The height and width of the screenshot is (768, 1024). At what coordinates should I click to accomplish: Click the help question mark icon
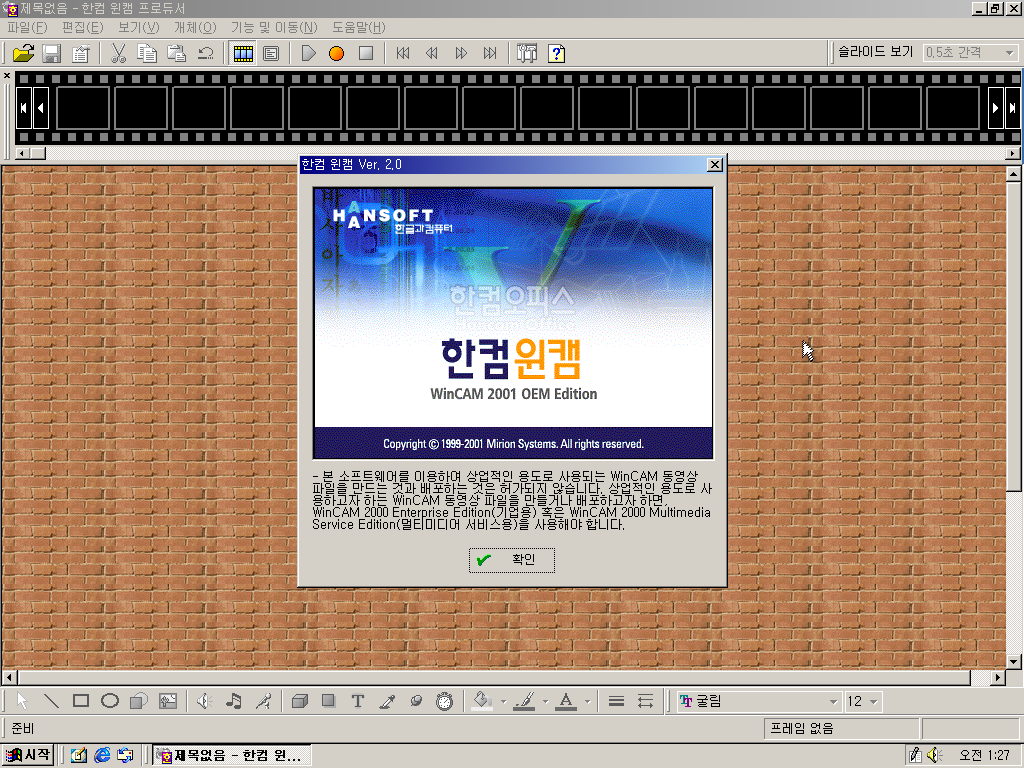pos(556,53)
